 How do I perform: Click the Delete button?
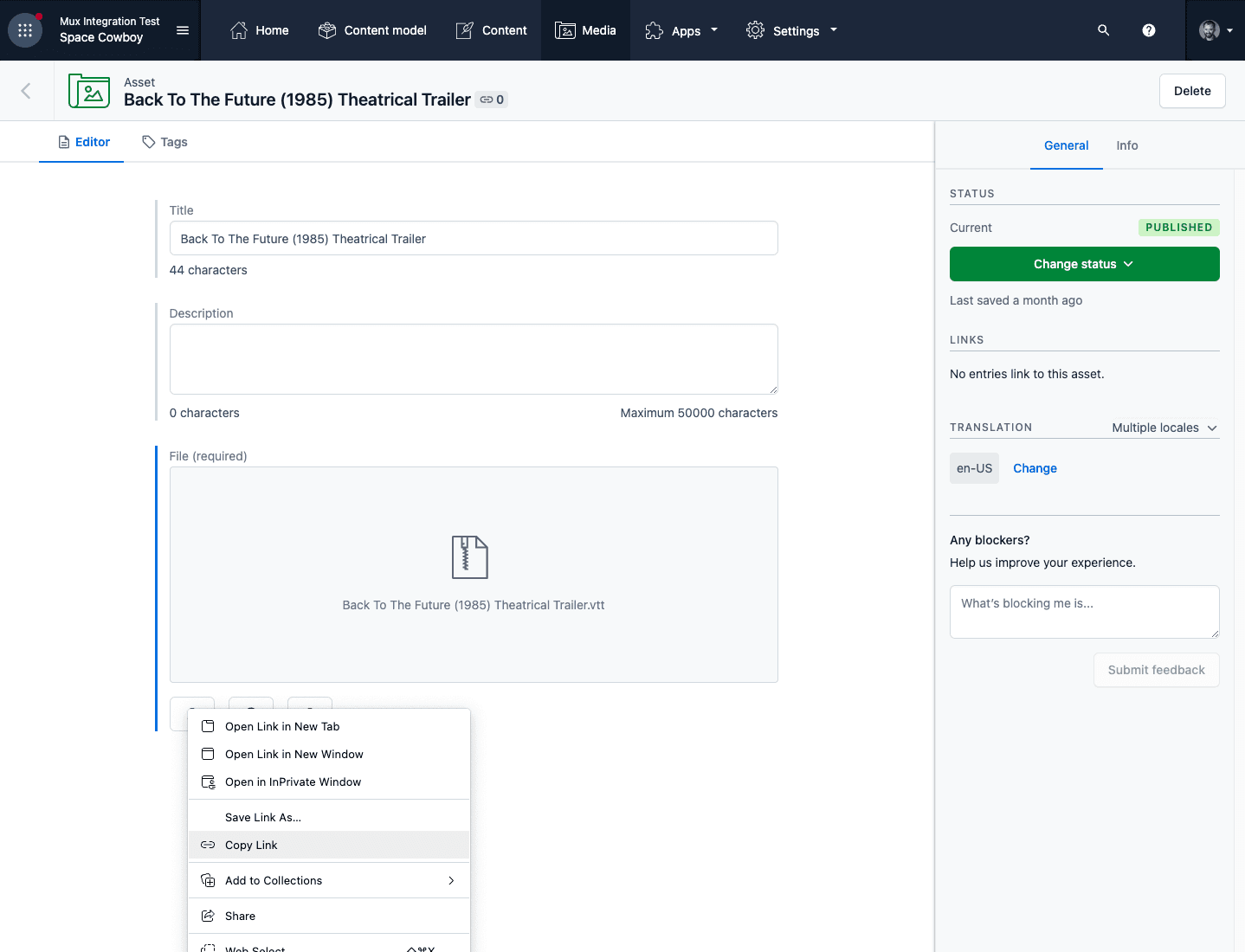click(1192, 91)
